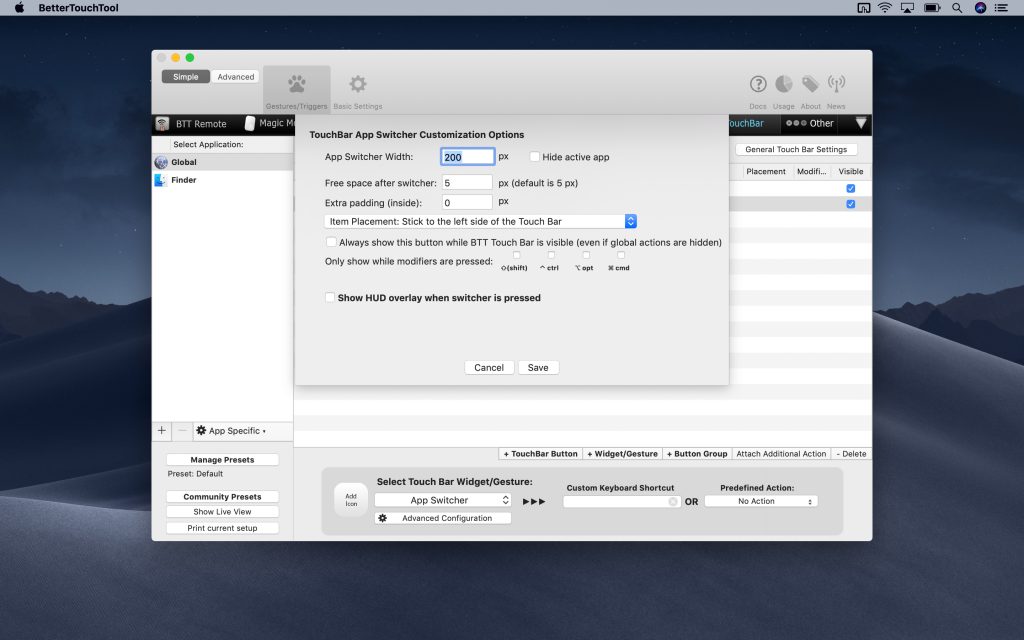Select the BTT Remote tab

(x=193, y=123)
